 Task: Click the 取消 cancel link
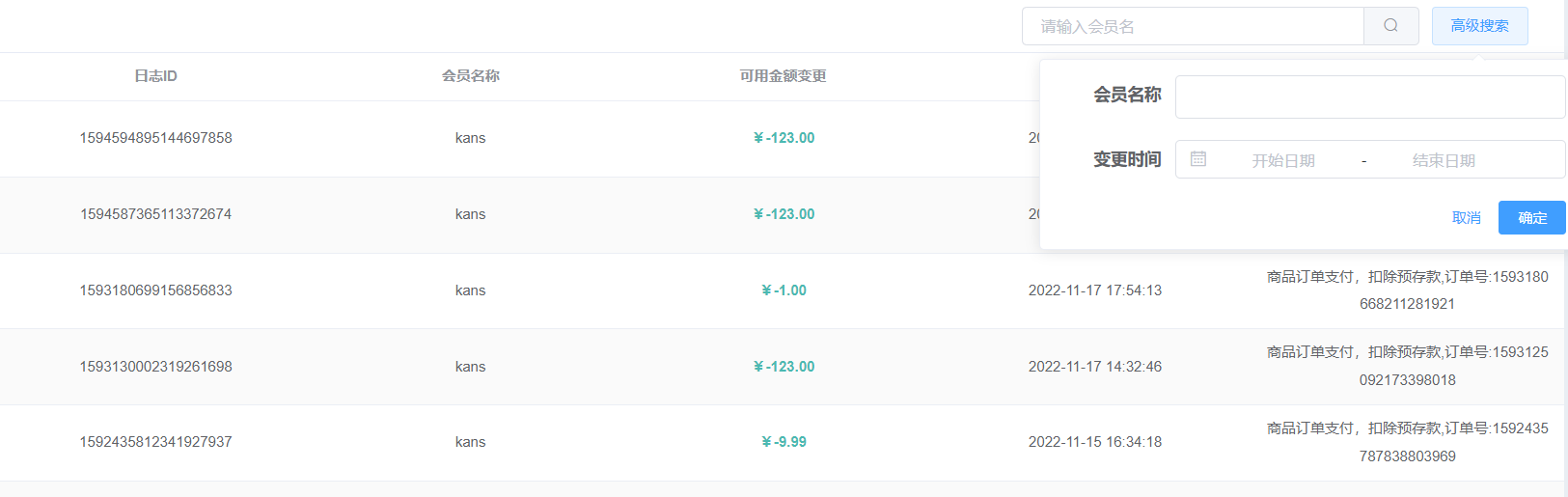pyautogui.click(x=1467, y=218)
